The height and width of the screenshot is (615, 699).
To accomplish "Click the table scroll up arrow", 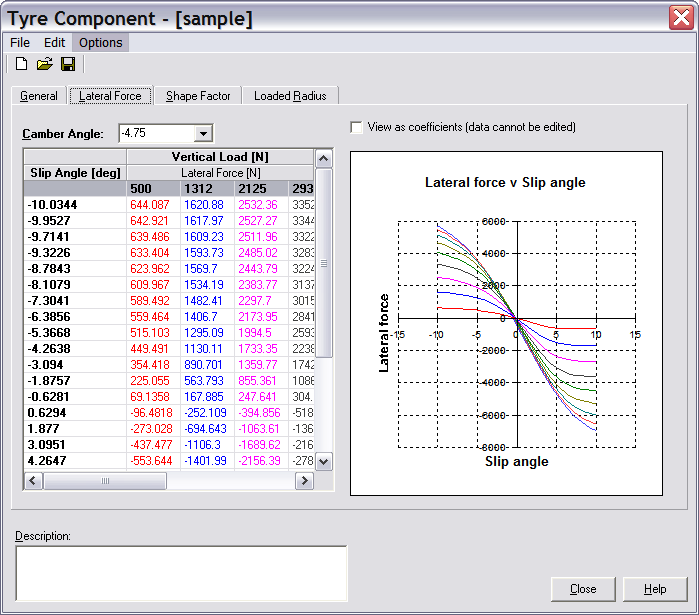I will click(x=324, y=159).
